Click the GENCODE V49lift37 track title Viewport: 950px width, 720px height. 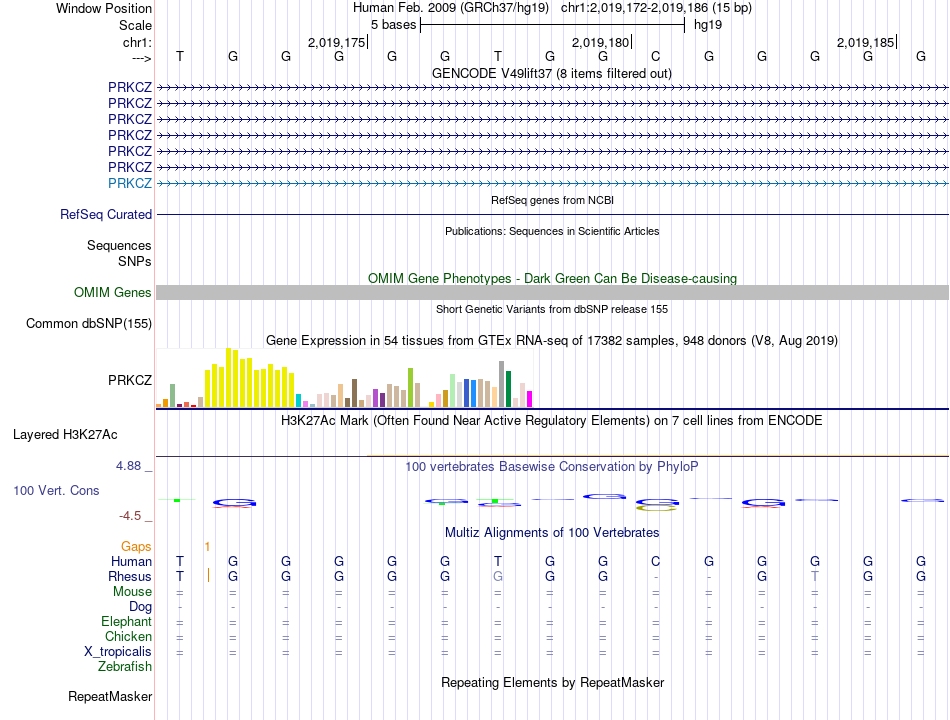(552, 73)
